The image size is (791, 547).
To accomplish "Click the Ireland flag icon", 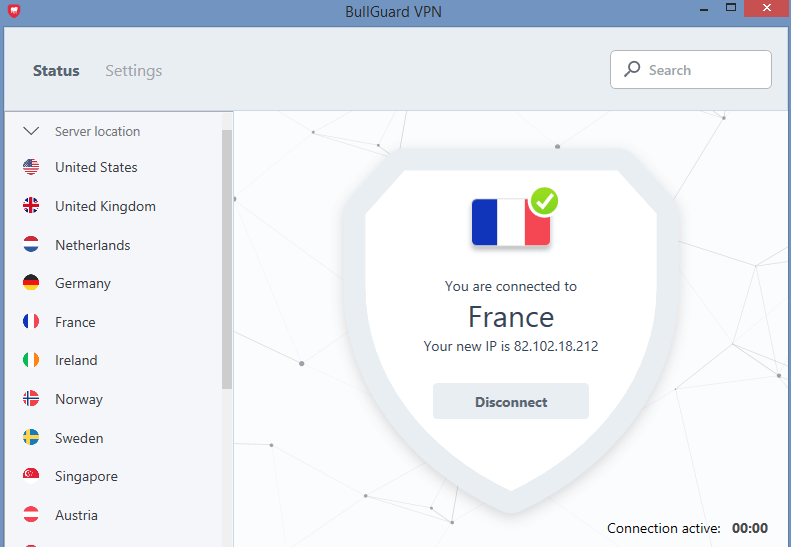I will [31, 360].
